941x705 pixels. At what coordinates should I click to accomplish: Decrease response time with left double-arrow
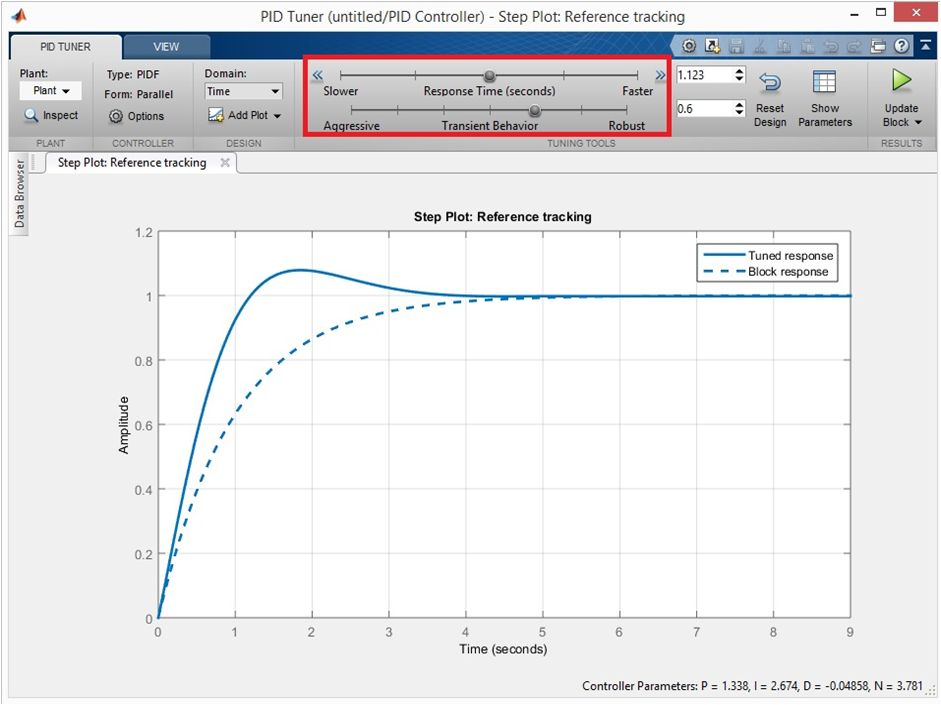tap(317, 75)
